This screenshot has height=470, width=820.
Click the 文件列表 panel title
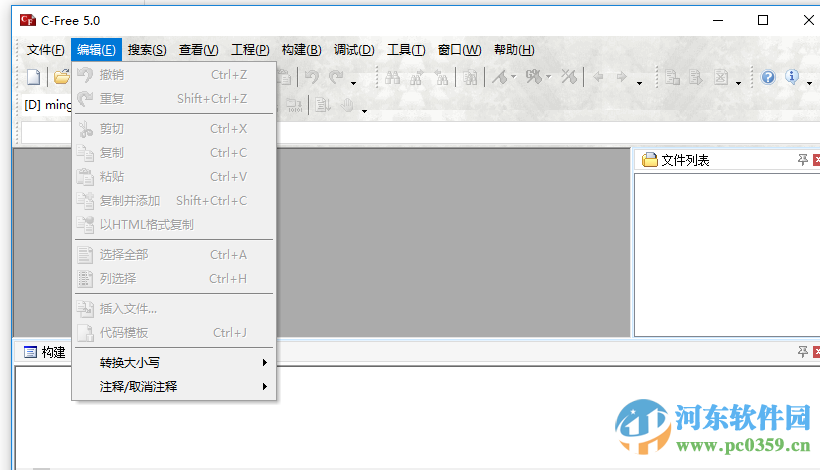685,160
